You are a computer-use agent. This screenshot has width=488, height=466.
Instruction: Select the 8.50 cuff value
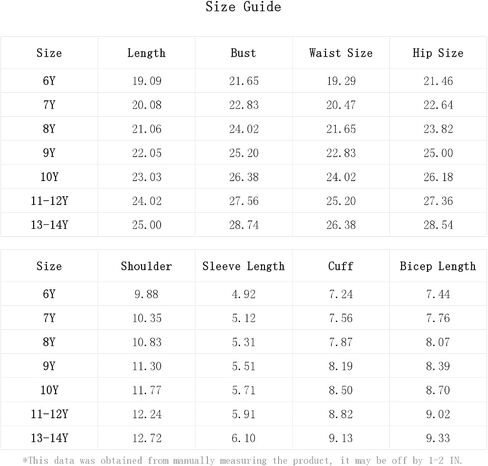coord(341,390)
